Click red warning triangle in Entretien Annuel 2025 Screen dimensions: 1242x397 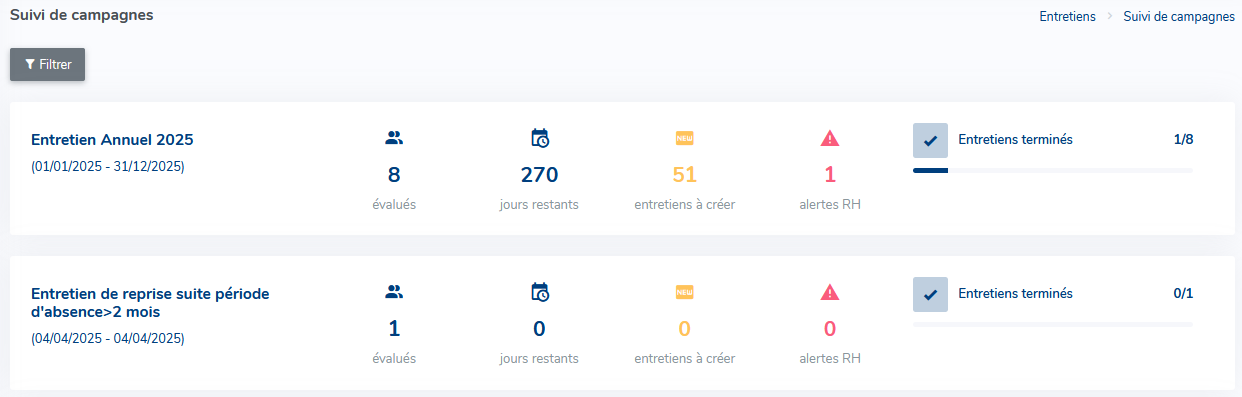(830, 138)
